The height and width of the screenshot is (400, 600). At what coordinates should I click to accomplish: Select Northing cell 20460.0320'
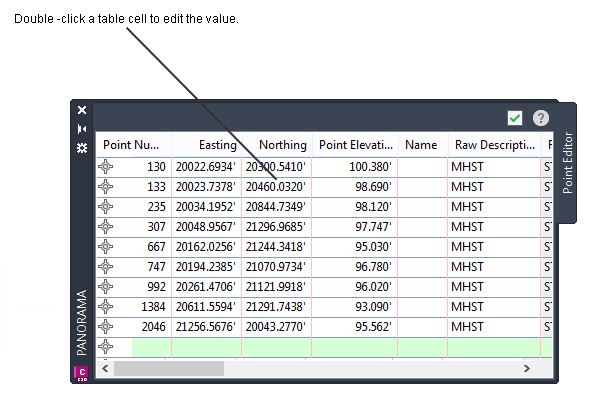click(x=277, y=187)
